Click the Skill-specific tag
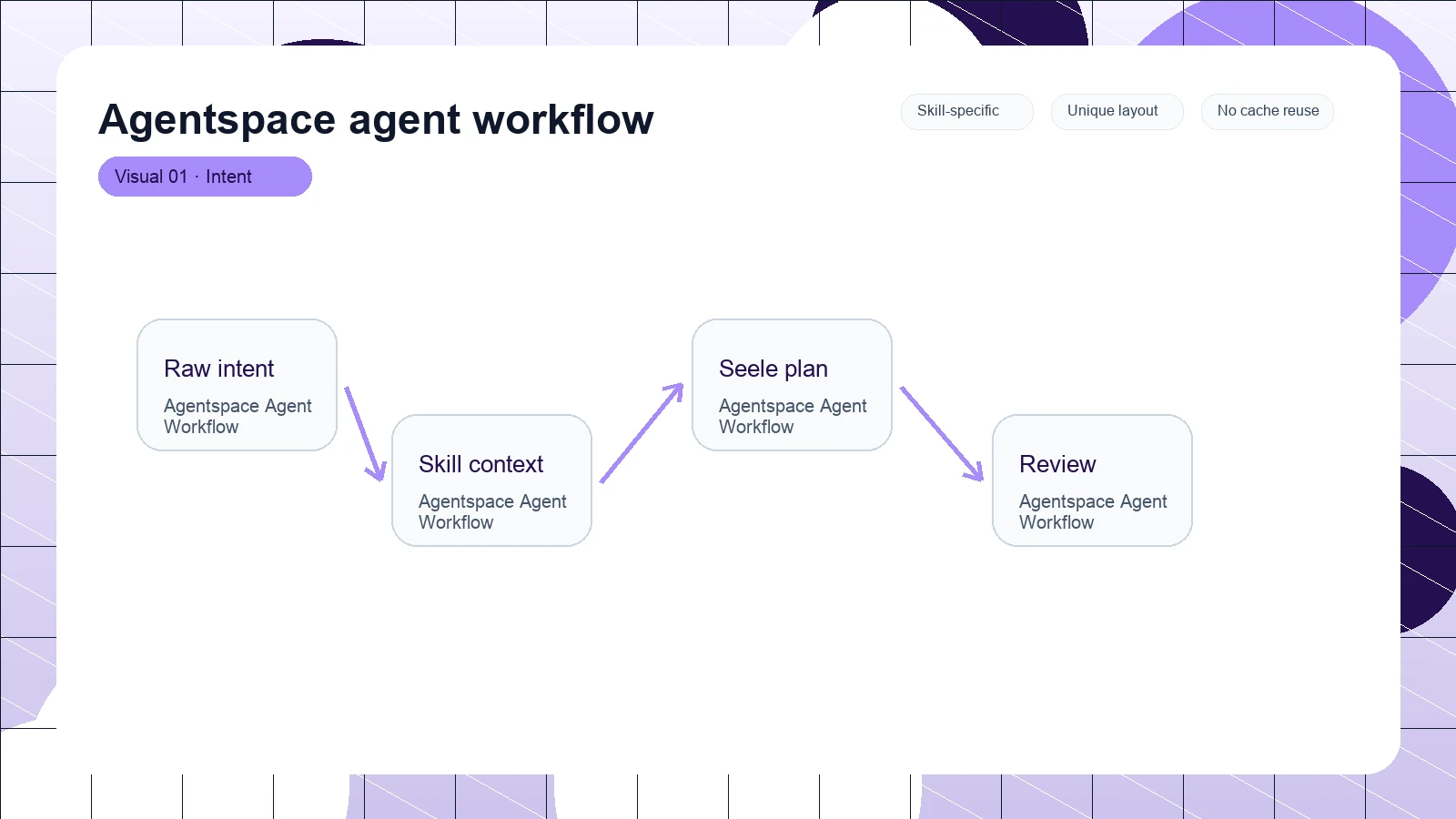 click(966, 111)
